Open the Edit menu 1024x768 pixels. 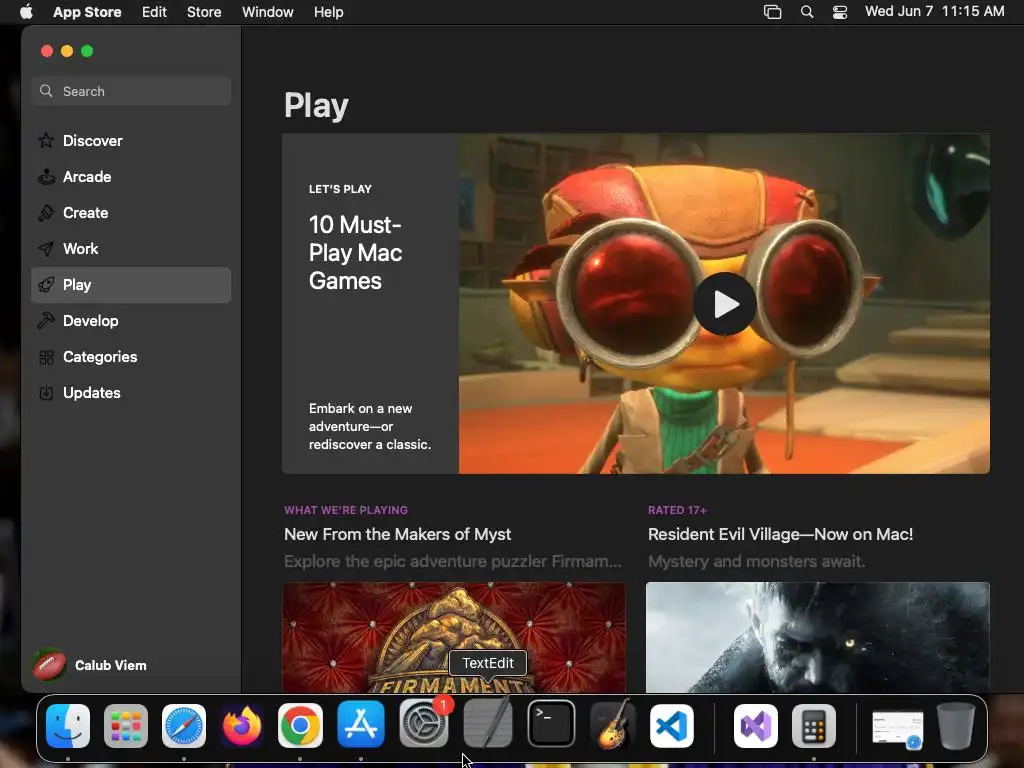coord(154,12)
